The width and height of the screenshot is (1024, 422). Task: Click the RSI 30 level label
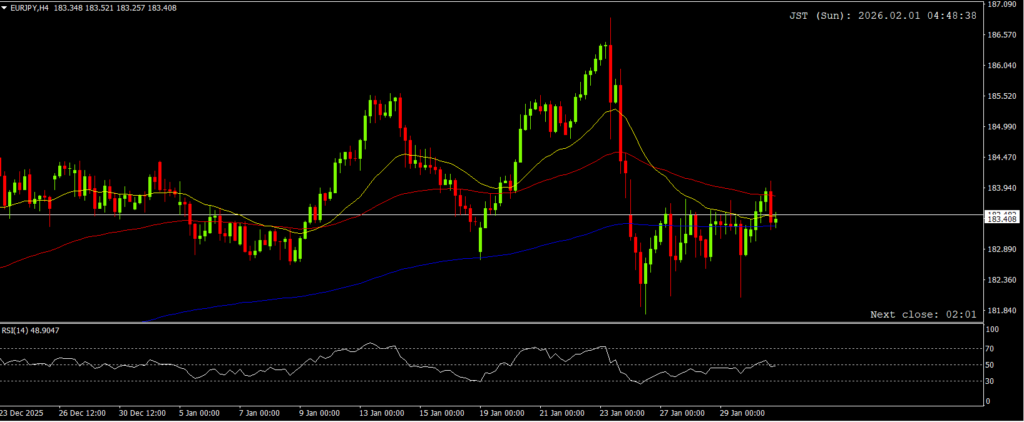point(992,381)
